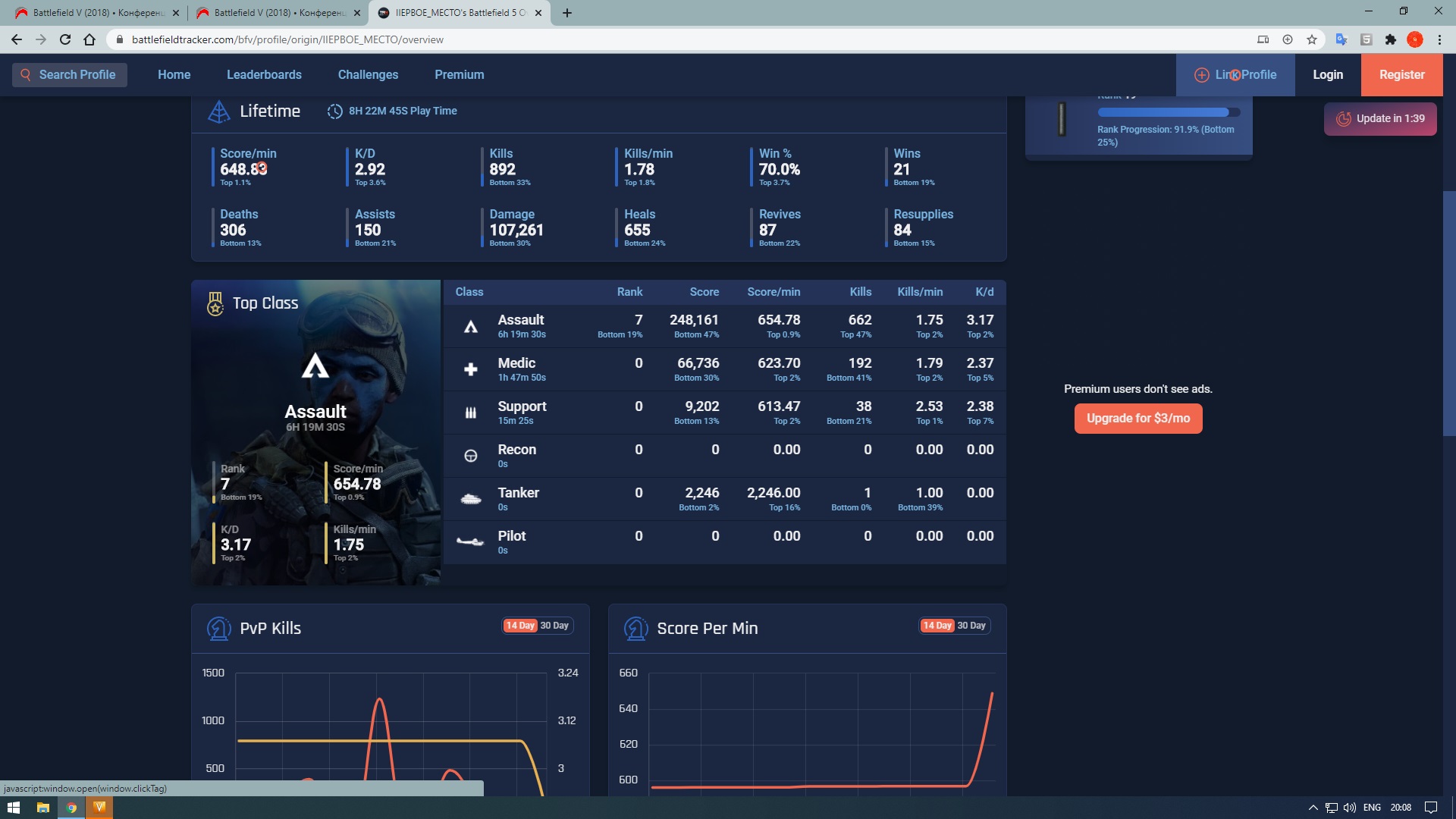
Task: Show hidden system tray icons
Action: (1313, 808)
